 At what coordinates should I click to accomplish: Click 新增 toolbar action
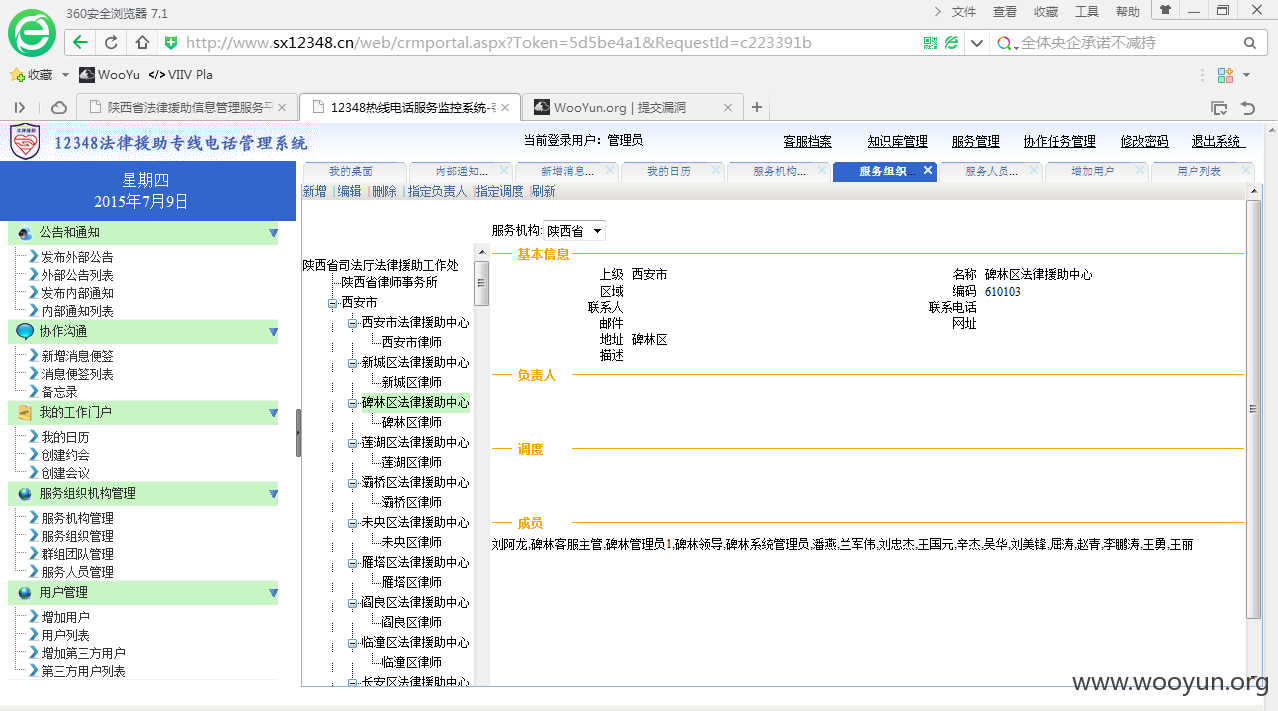[x=315, y=191]
